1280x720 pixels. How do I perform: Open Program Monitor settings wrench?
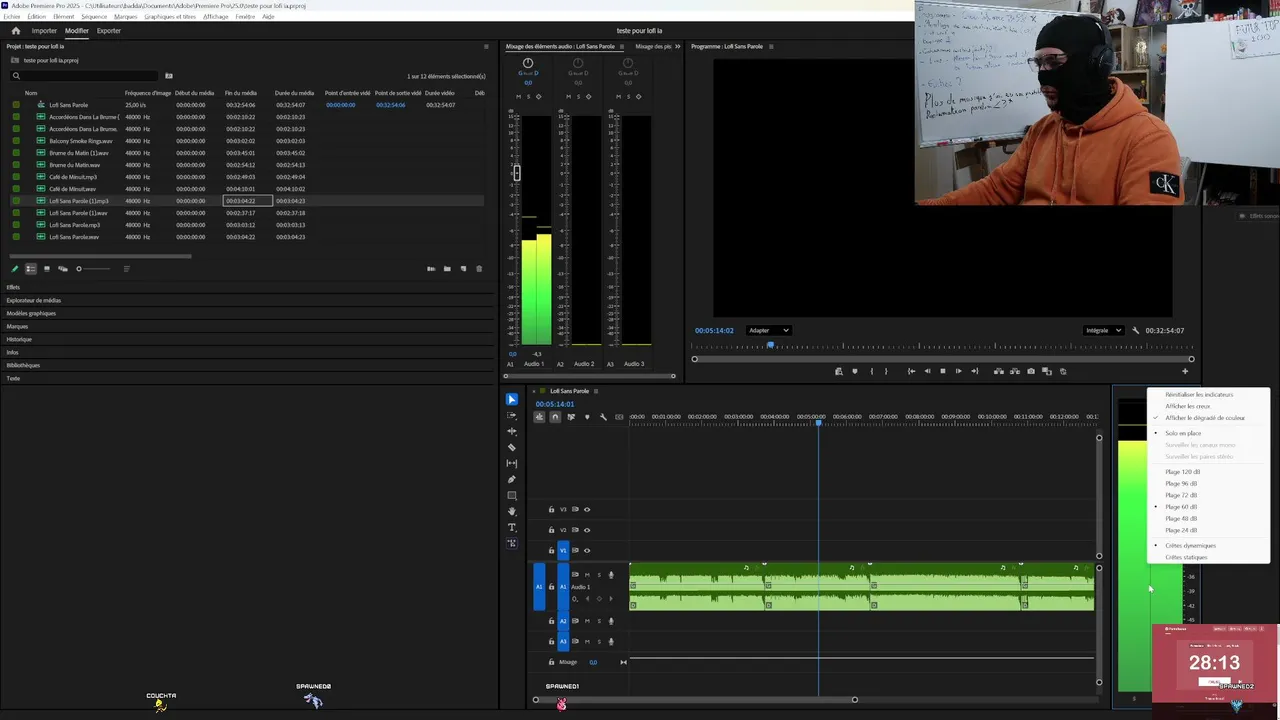tap(1137, 331)
